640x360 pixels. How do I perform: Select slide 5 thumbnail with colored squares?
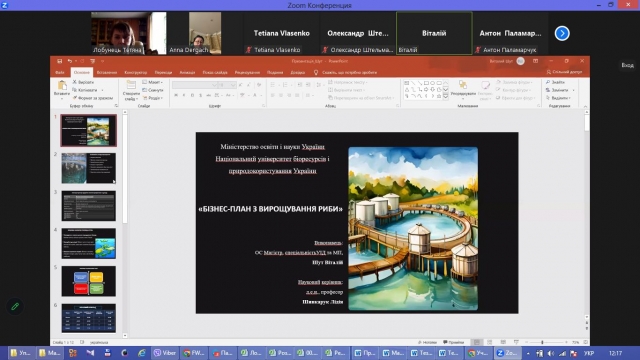point(89,281)
